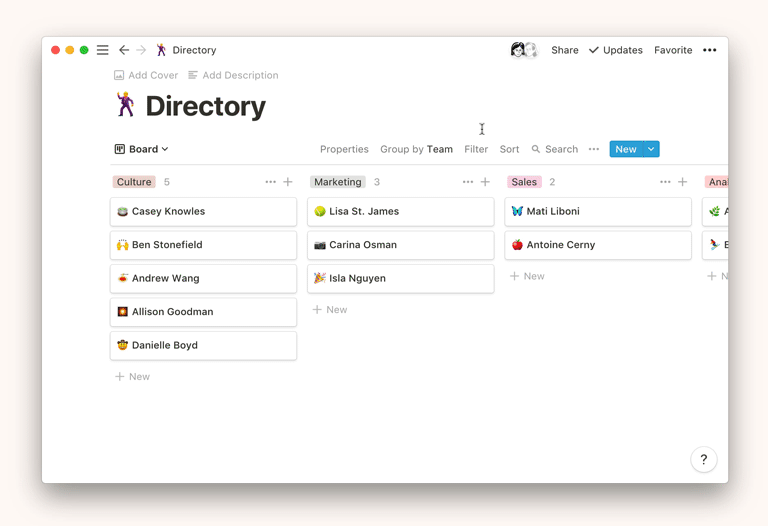Open the Group by Team menu
Screen dimensions: 768x526
click(416, 149)
